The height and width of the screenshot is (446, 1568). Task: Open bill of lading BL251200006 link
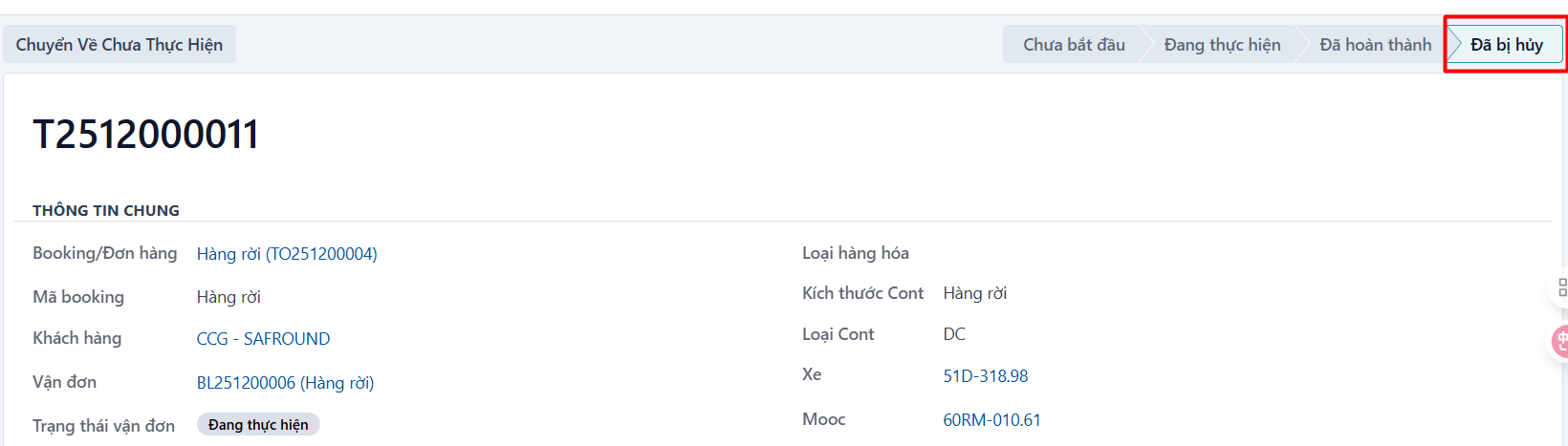(x=285, y=383)
